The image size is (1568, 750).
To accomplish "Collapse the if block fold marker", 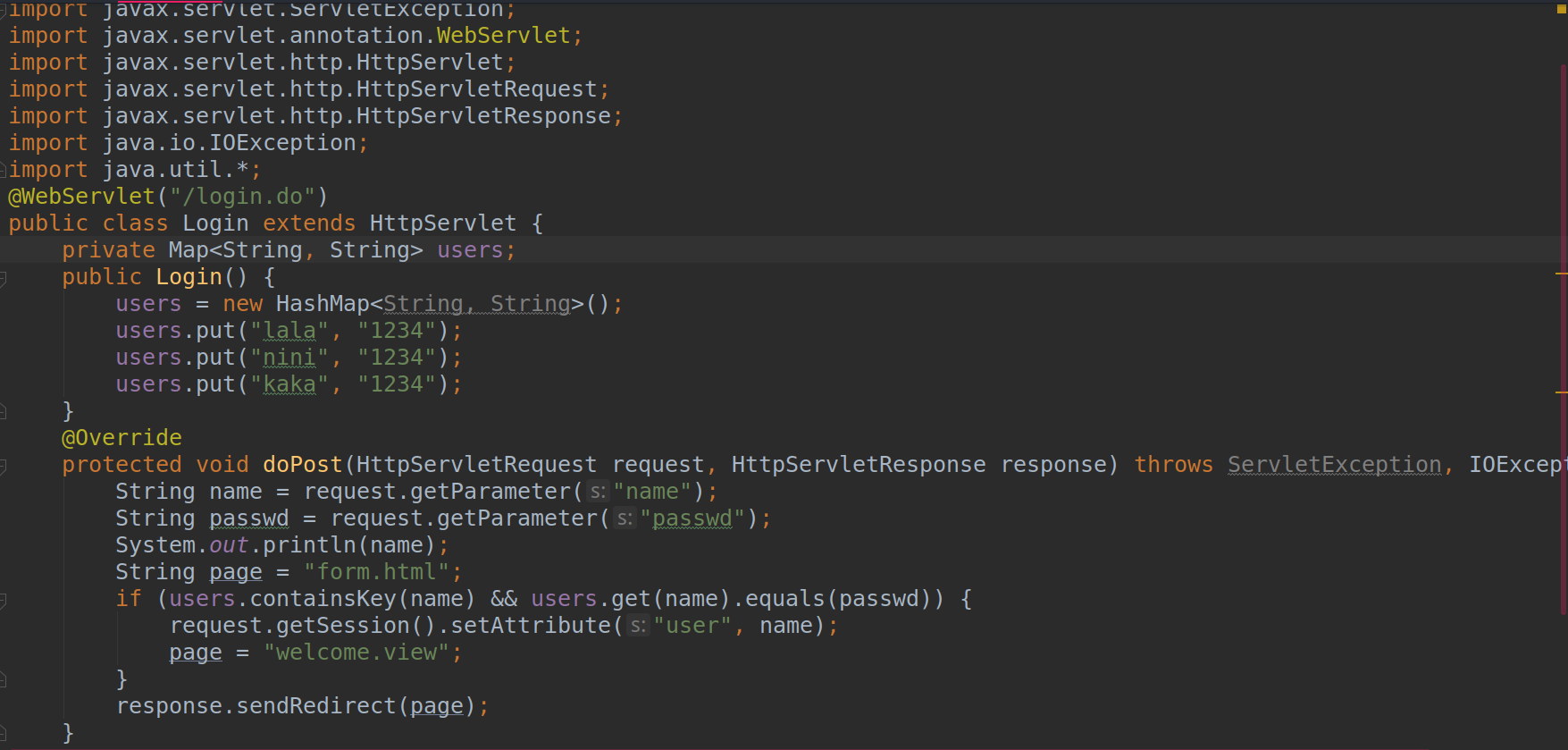I will tap(3, 600).
